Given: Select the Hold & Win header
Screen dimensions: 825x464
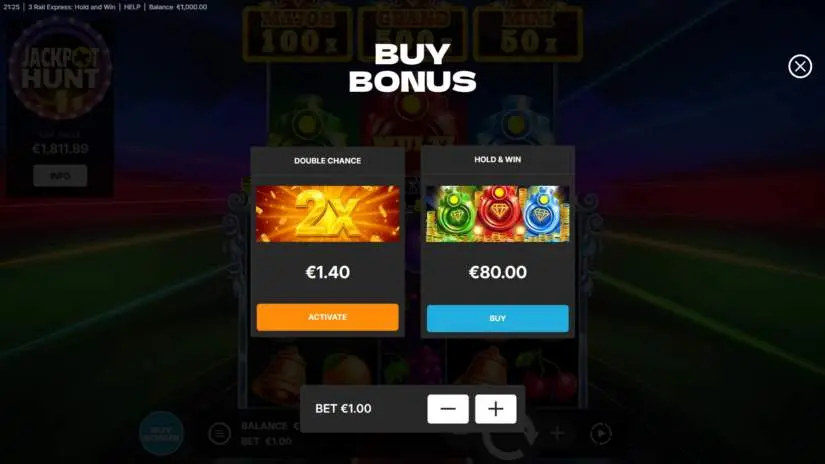Looking at the screenshot, I should (x=497, y=159).
